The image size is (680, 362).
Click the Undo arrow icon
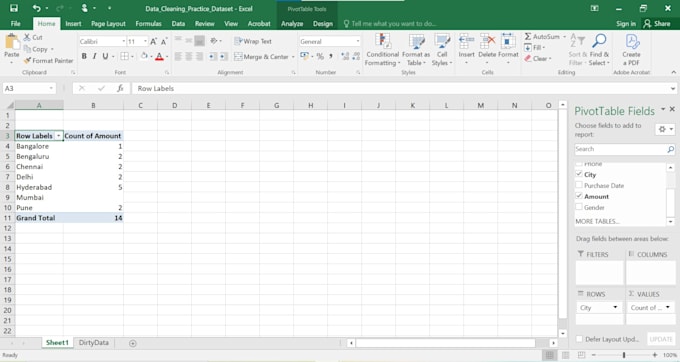(x=36, y=8)
